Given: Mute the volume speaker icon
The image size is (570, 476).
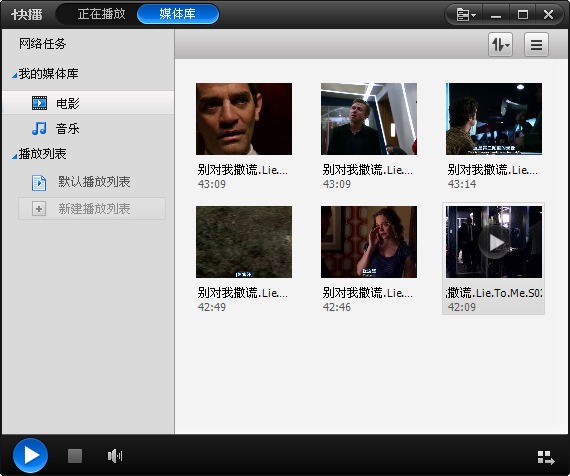Looking at the screenshot, I should [x=115, y=456].
